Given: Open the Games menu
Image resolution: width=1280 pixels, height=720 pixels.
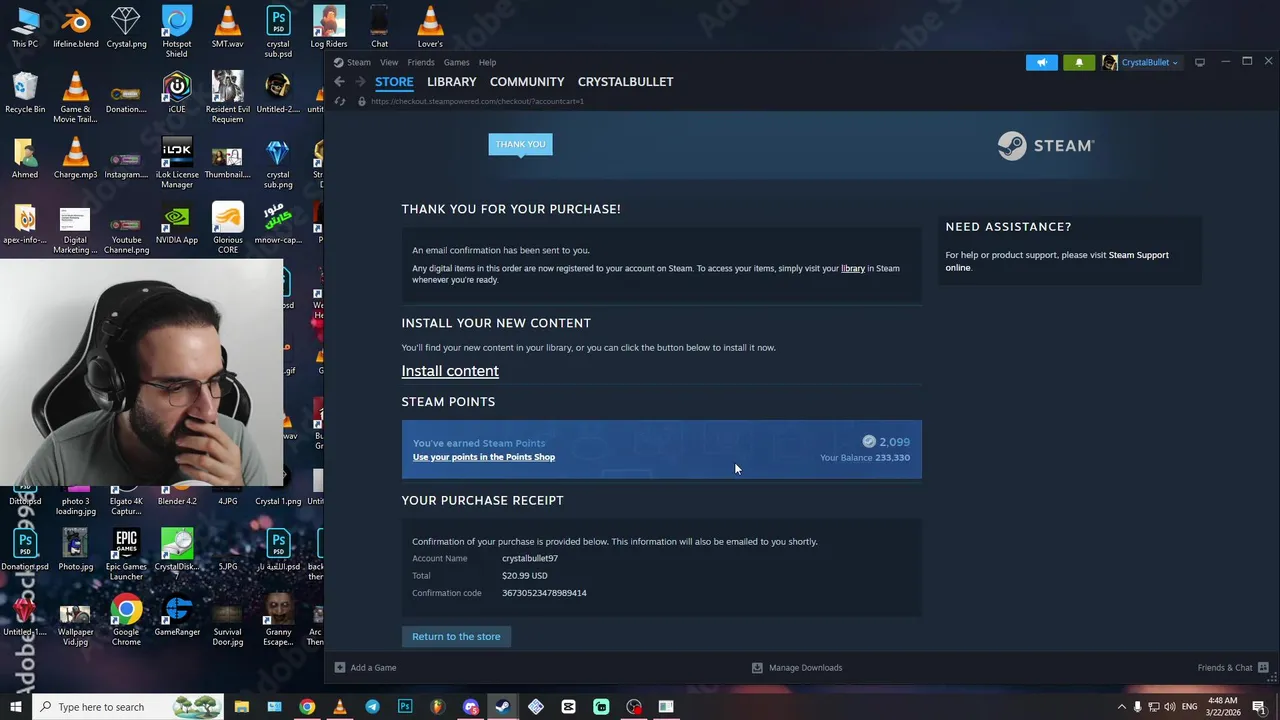Looking at the screenshot, I should [457, 62].
